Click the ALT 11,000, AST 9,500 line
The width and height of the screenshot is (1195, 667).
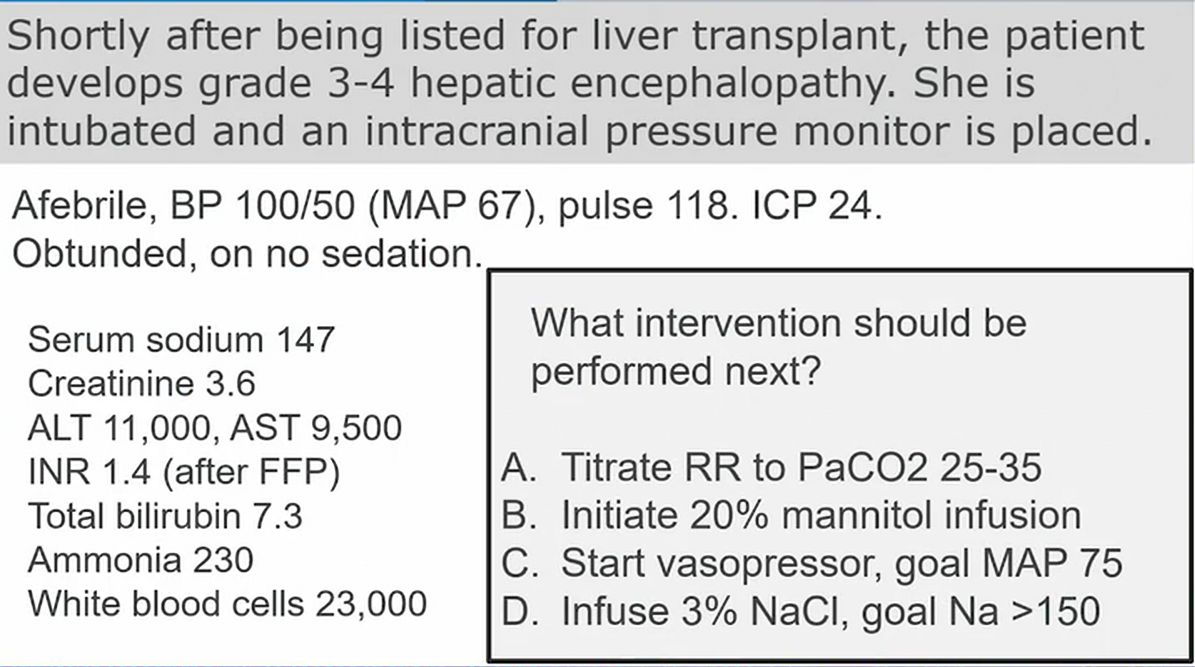coord(215,428)
